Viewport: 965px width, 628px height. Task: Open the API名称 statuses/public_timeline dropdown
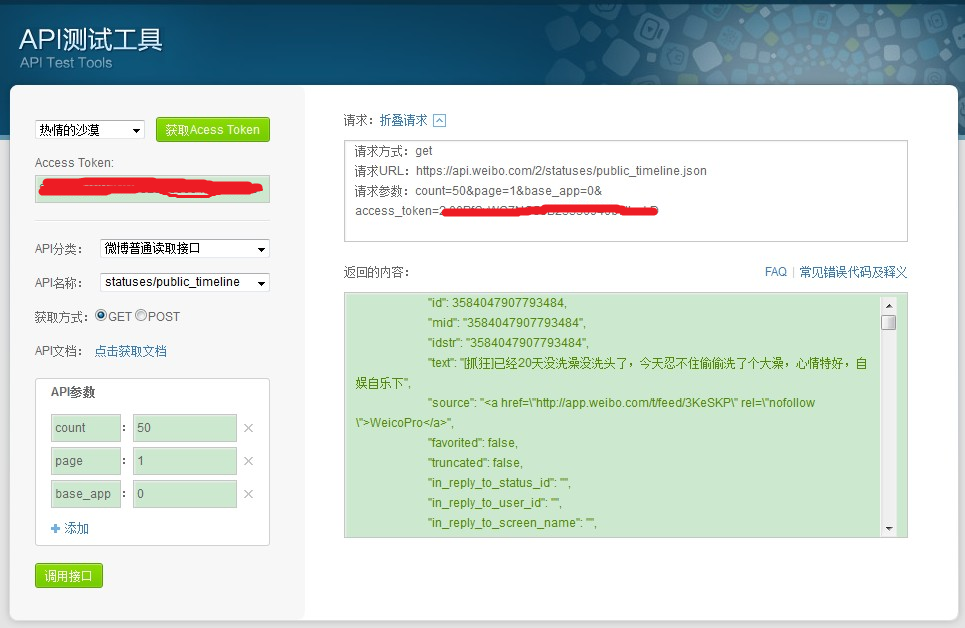[x=185, y=282]
